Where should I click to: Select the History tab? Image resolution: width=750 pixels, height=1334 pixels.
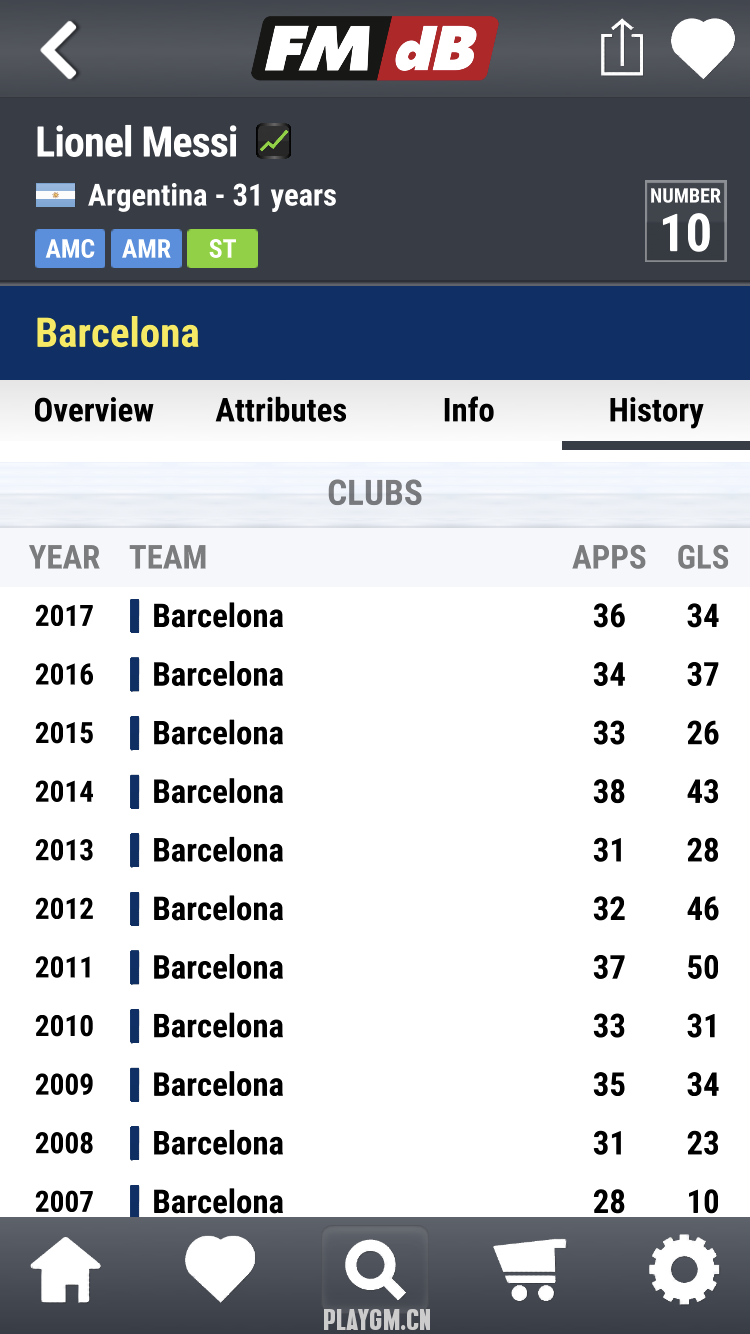[x=656, y=410]
